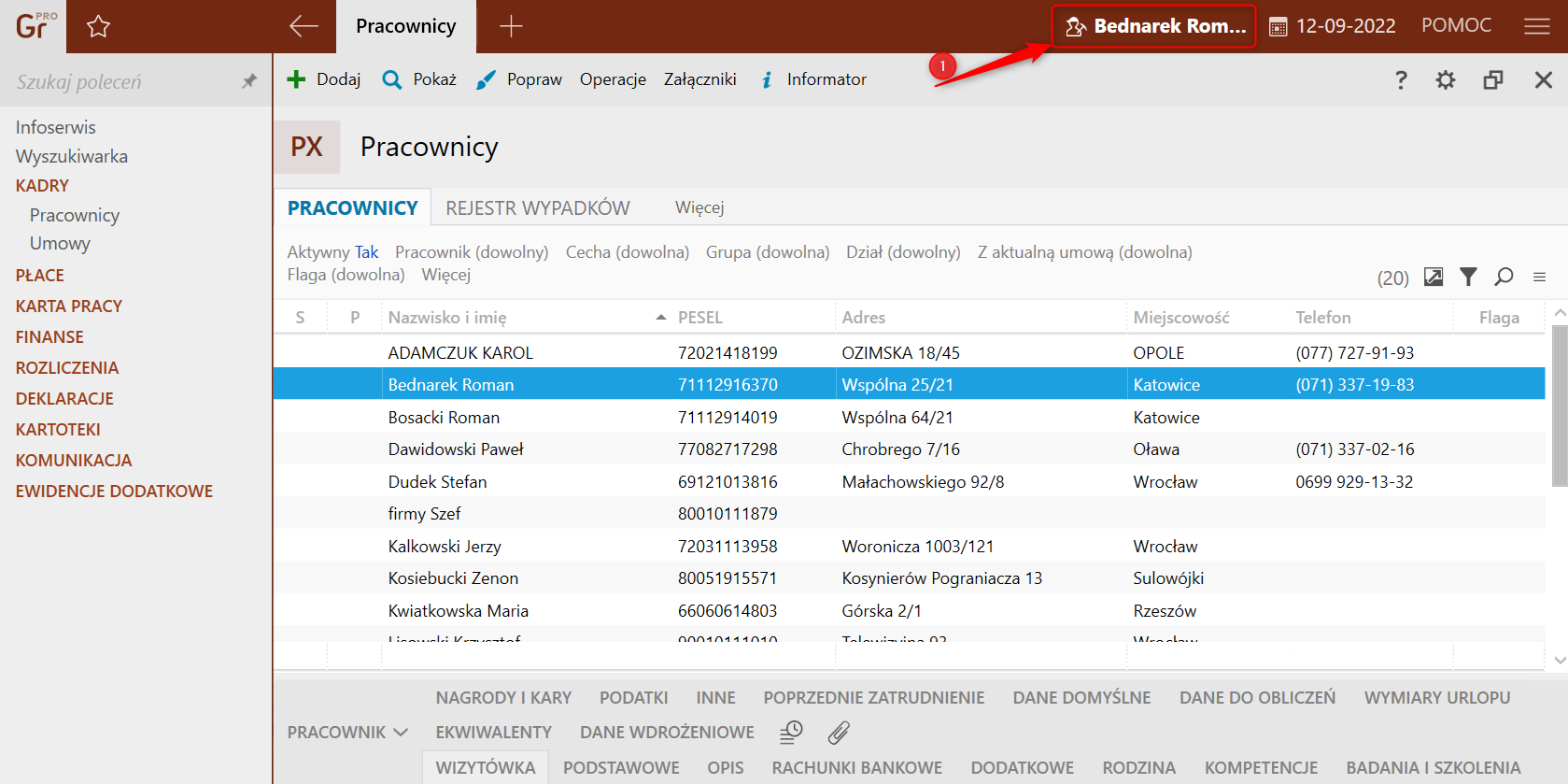The height and width of the screenshot is (784, 1568).
Task: Pin the command search panel
Action: tap(248, 81)
